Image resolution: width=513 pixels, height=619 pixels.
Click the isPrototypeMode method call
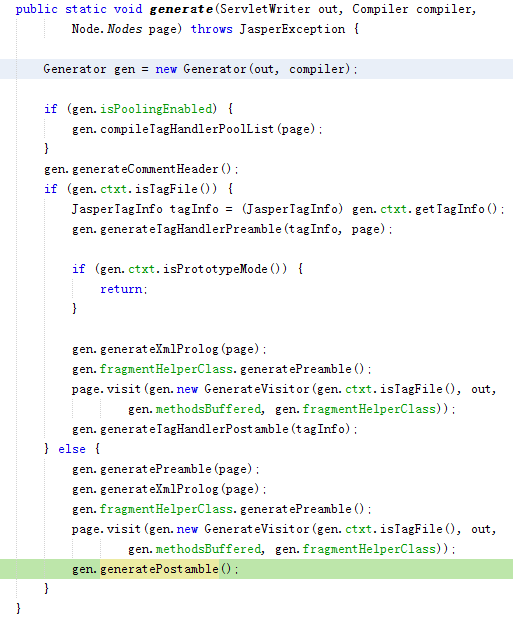tap(215, 269)
